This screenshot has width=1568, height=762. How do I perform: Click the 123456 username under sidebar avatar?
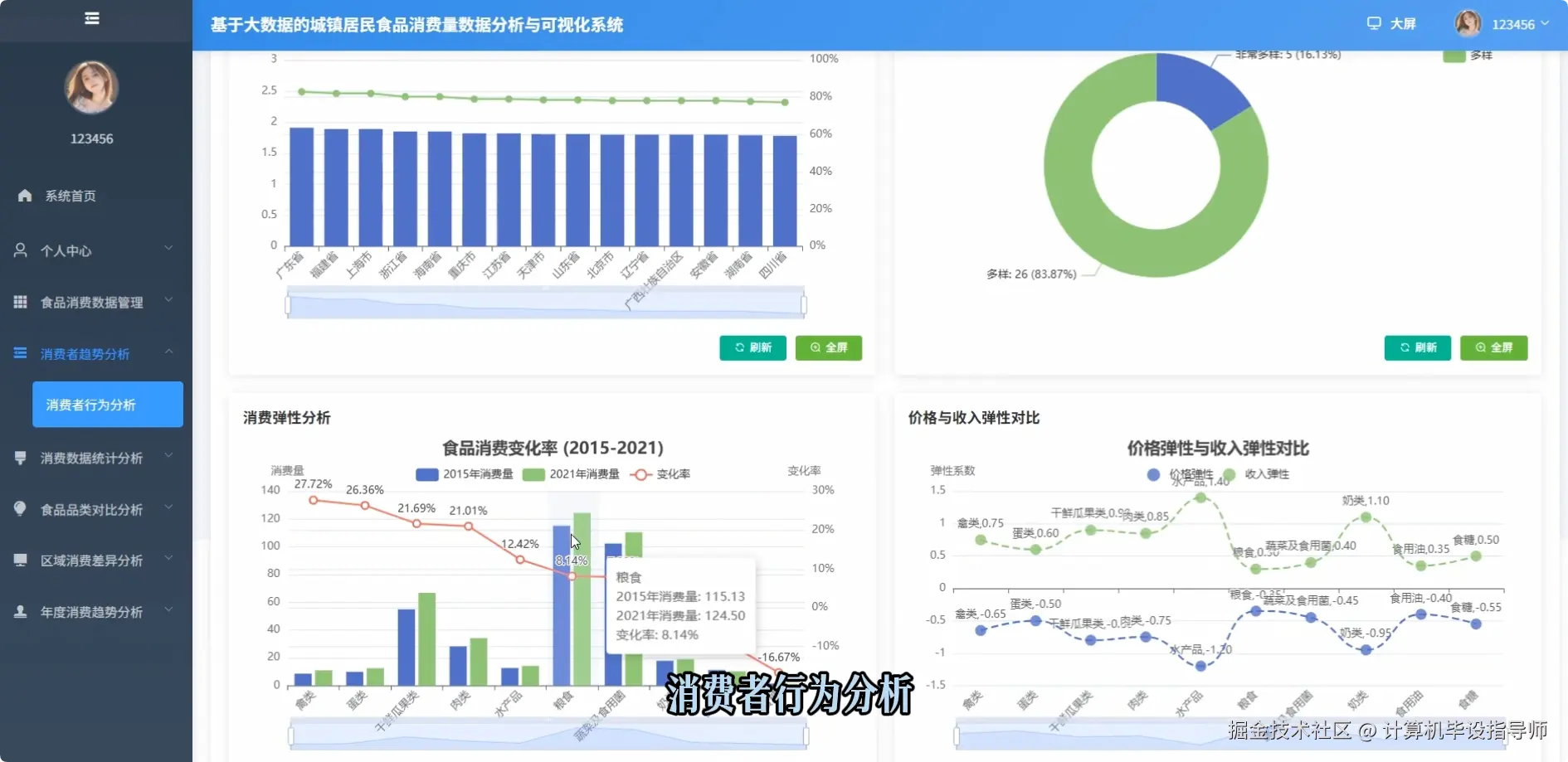click(x=91, y=138)
